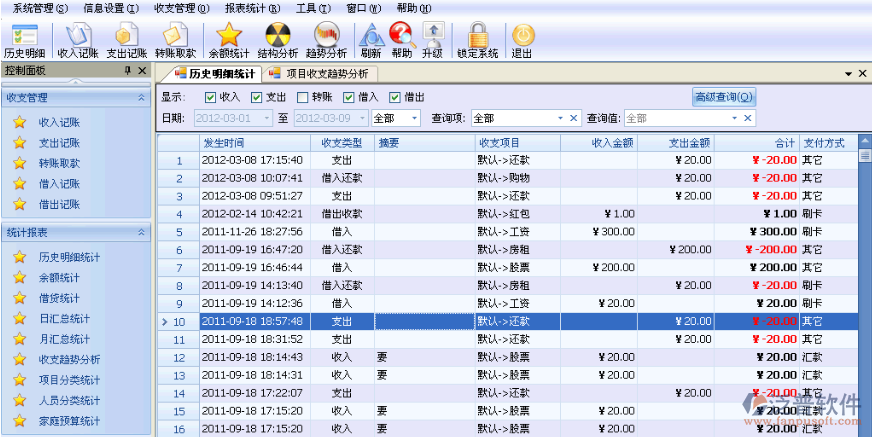Click the 退出 power icon
Screen dimensions: 872x437
(521, 39)
